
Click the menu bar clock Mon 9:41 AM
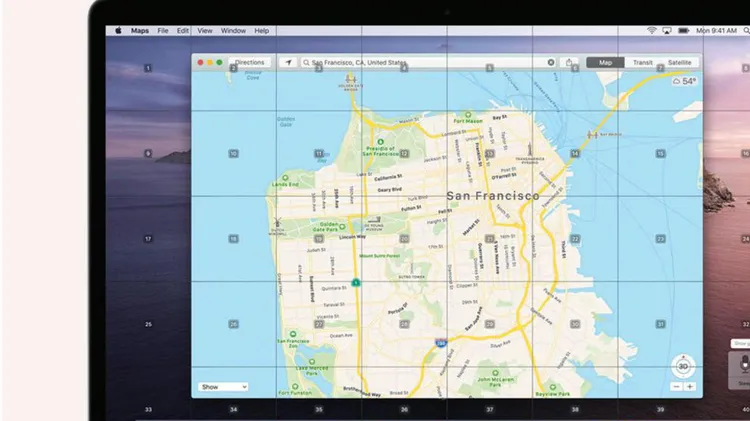[x=716, y=31]
